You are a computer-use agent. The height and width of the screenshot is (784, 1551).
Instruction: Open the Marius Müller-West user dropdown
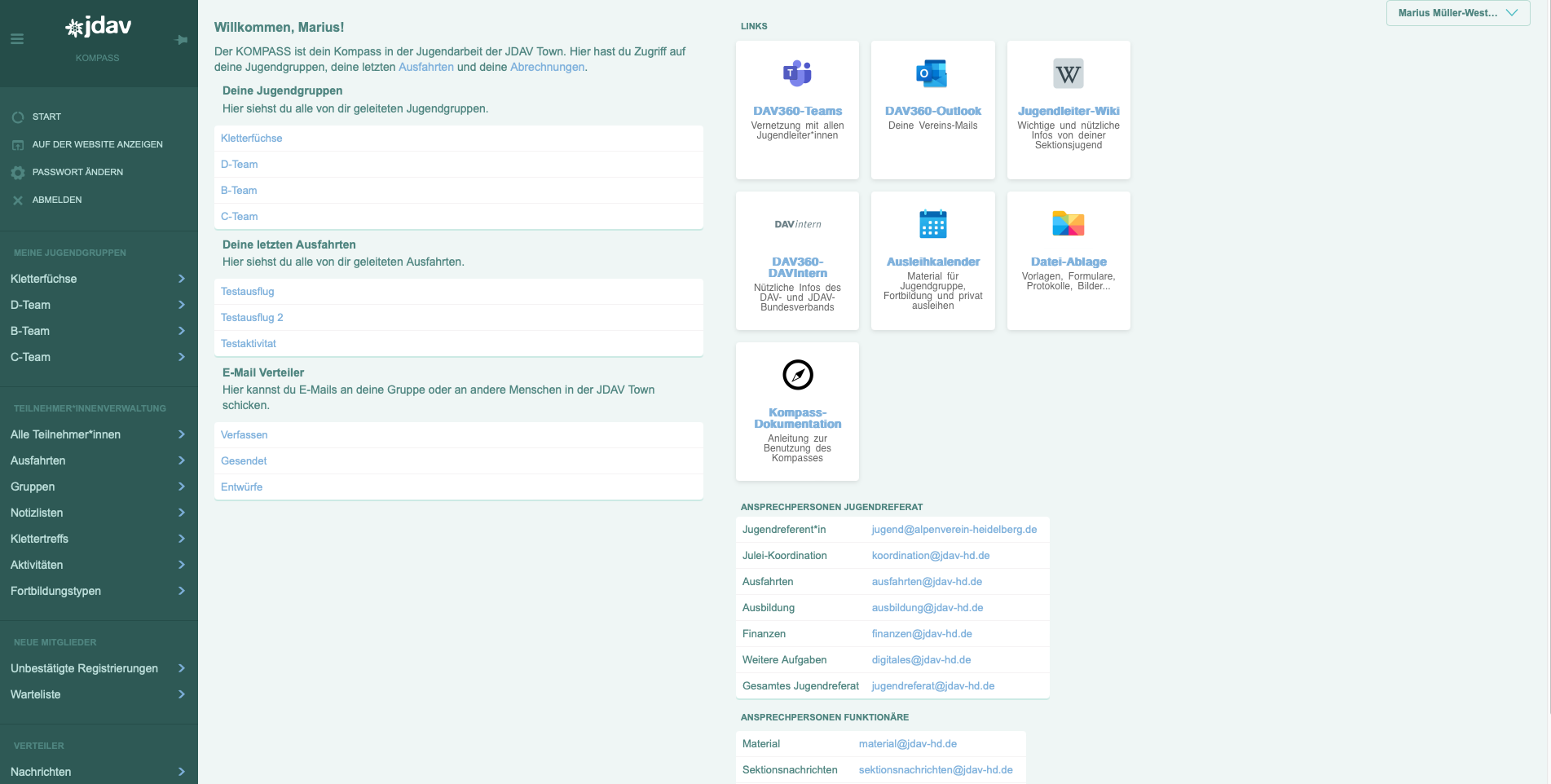[x=1457, y=13]
